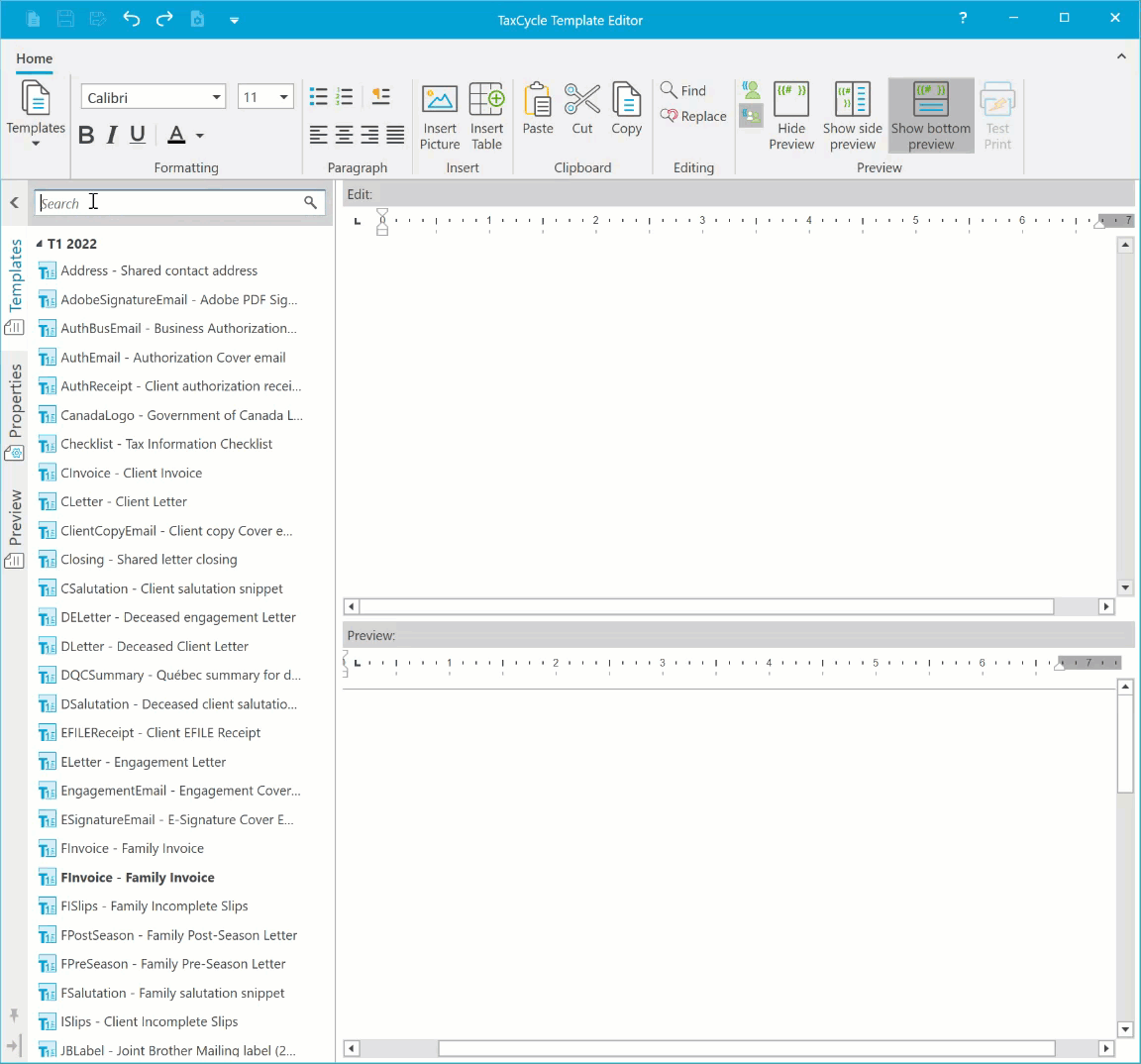Click the tab stop selector on the Edit ruler

pos(358,221)
